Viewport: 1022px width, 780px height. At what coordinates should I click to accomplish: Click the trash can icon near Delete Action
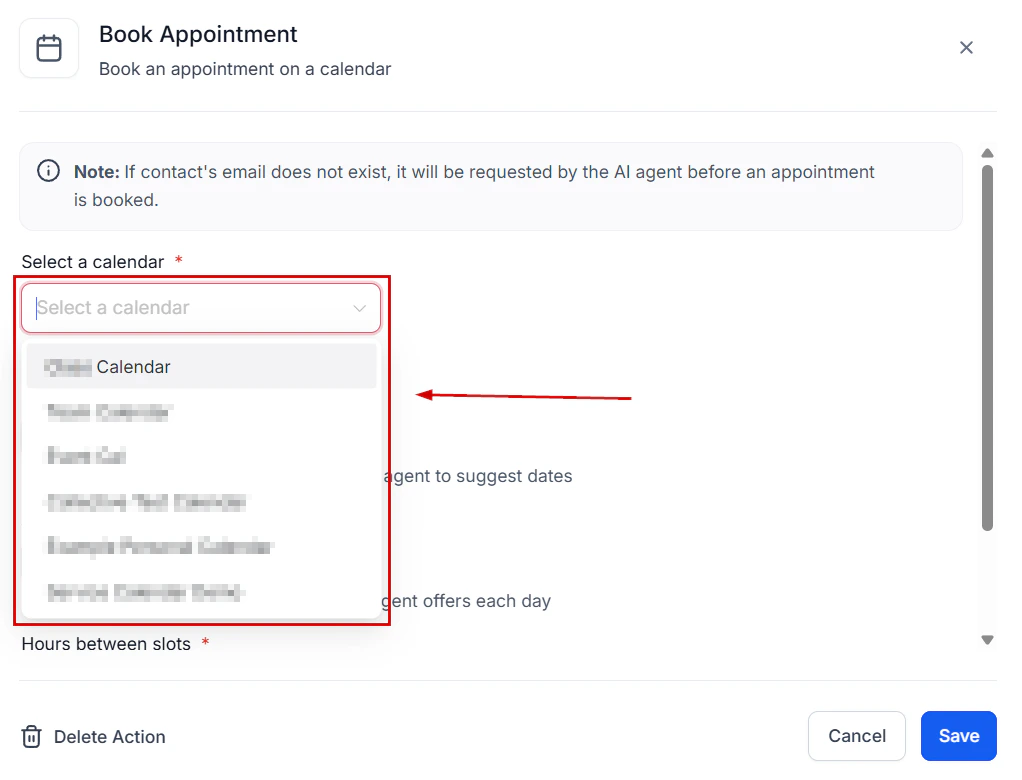(x=31, y=736)
